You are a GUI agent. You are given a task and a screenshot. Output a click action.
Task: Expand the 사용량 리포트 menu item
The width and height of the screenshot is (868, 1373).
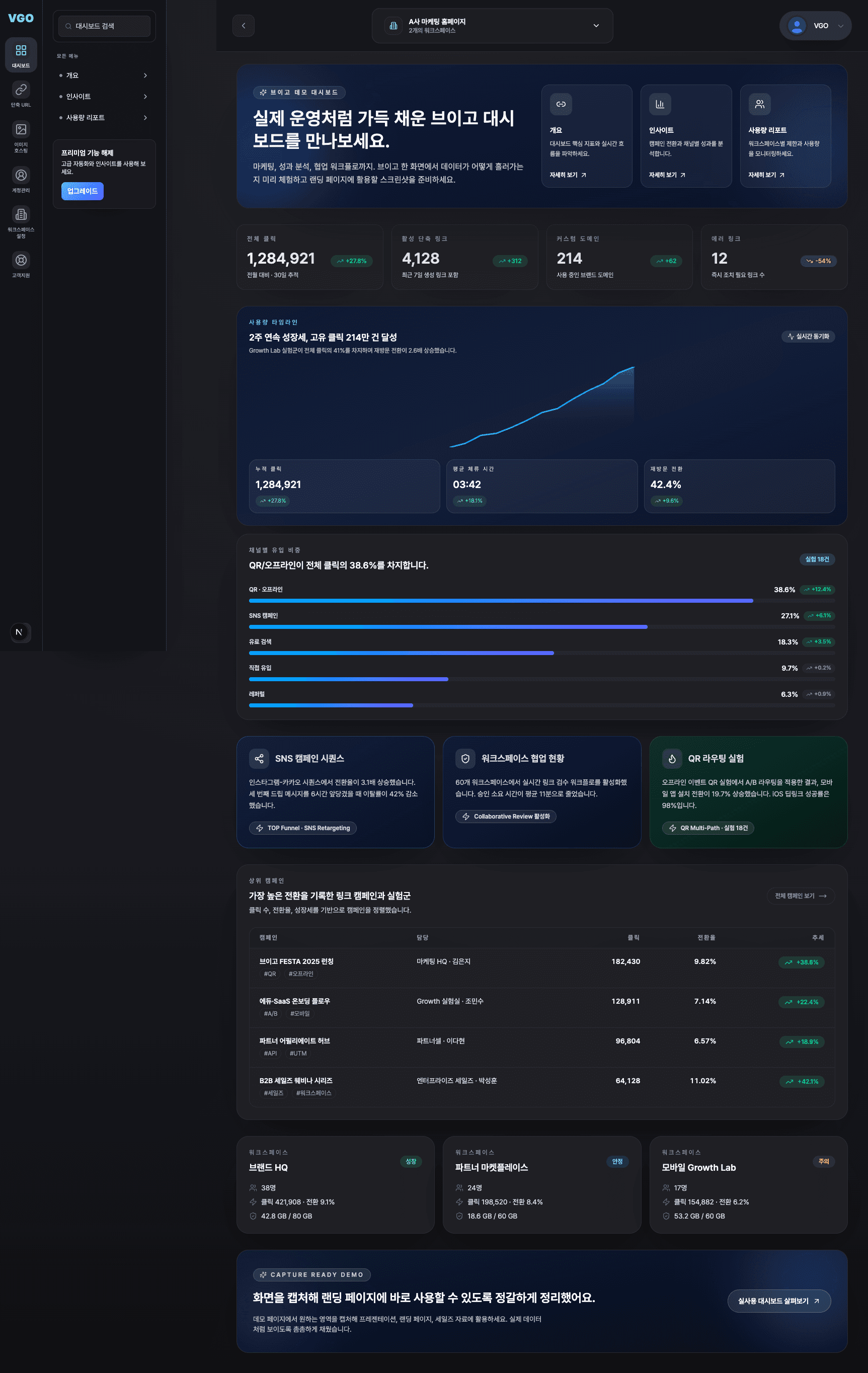[104, 117]
